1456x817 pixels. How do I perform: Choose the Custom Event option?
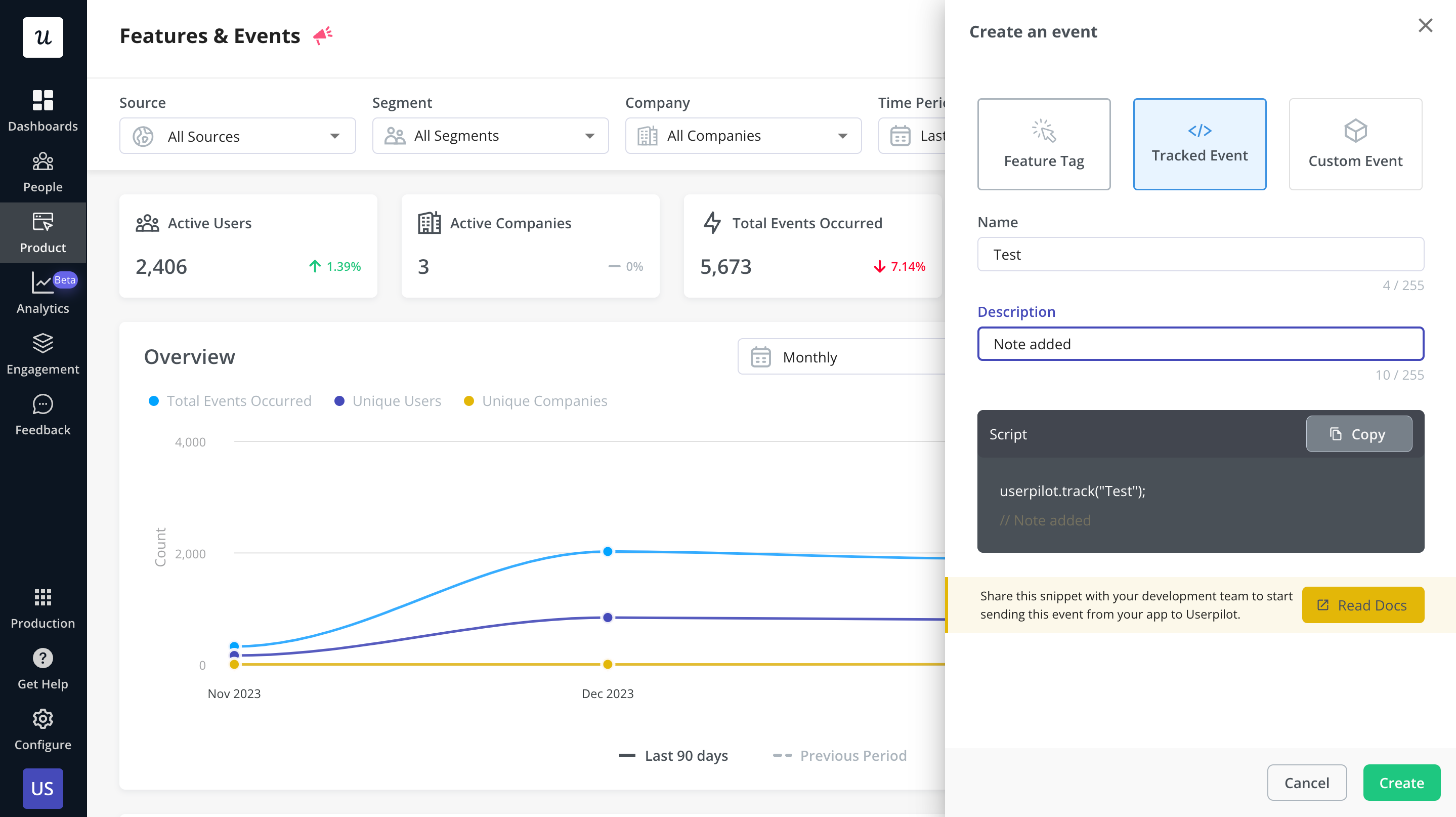(1355, 144)
